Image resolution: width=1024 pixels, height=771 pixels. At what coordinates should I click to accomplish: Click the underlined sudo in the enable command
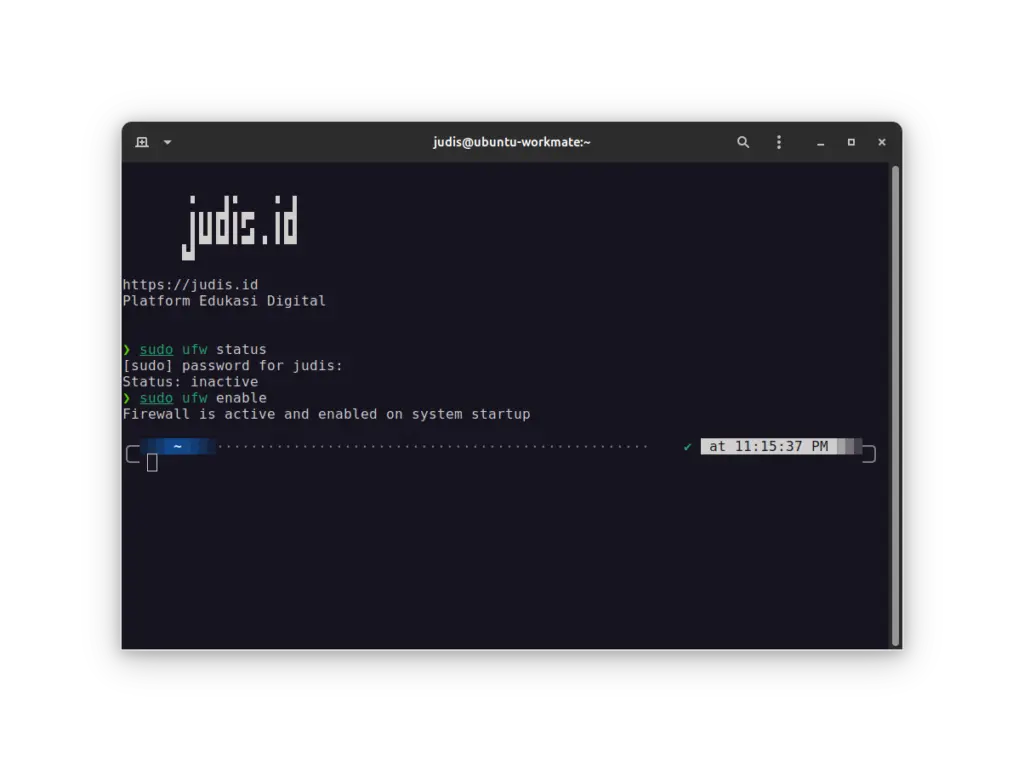click(x=156, y=397)
